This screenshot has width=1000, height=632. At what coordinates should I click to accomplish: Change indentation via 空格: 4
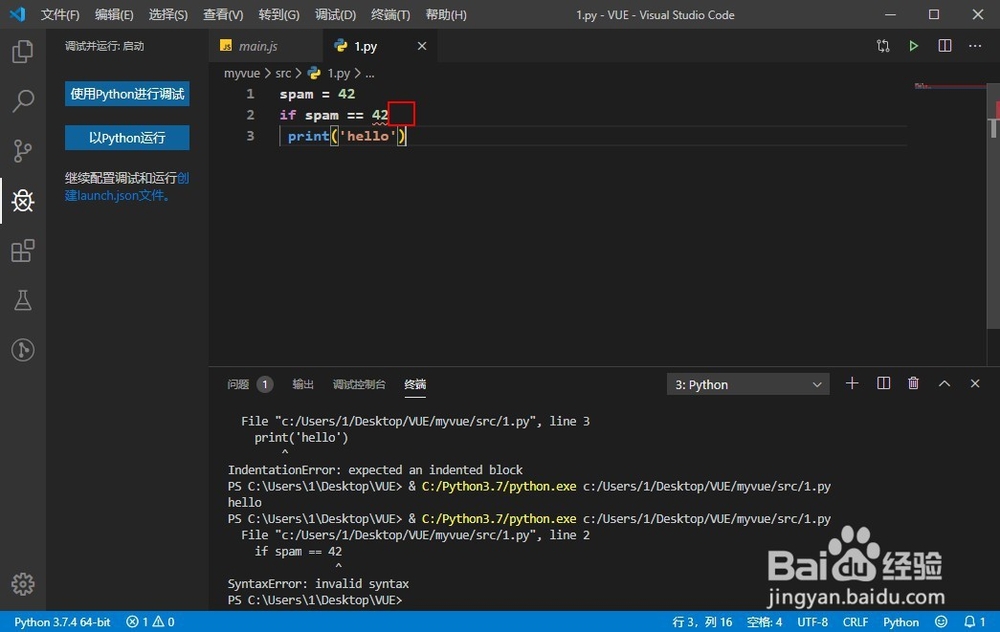(x=764, y=622)
